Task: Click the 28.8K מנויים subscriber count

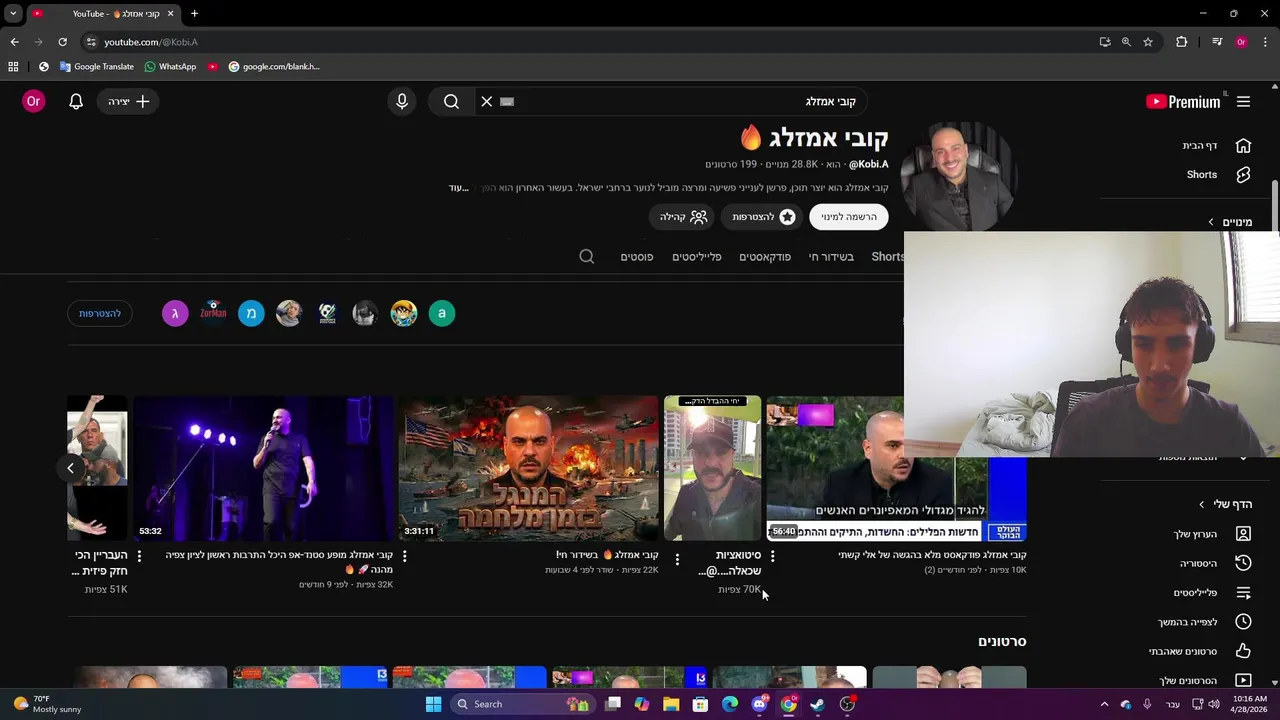Action: [792, 164]
